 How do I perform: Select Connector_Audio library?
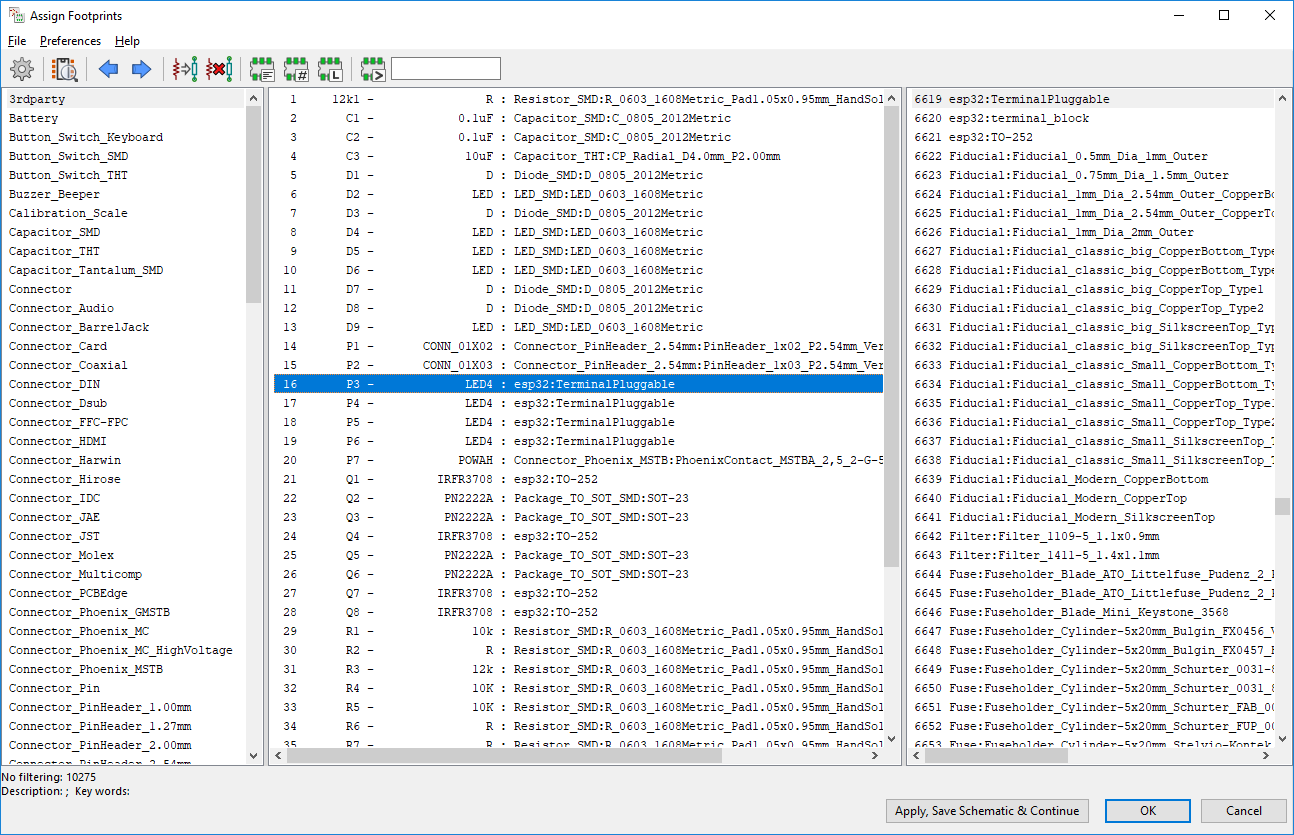pyautogui.click(x=125, y=308)
